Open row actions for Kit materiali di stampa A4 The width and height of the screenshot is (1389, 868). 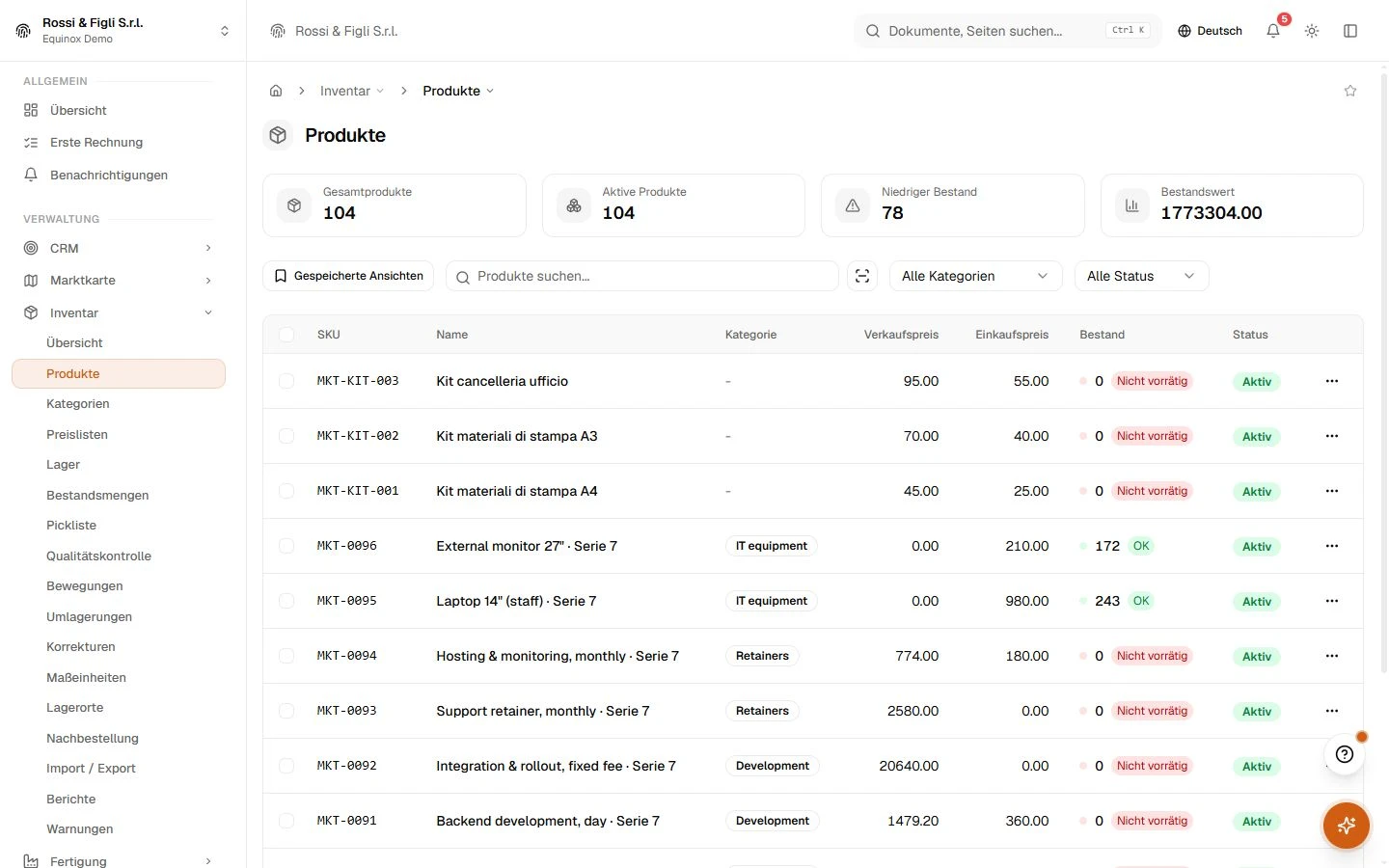(1332, 491)
